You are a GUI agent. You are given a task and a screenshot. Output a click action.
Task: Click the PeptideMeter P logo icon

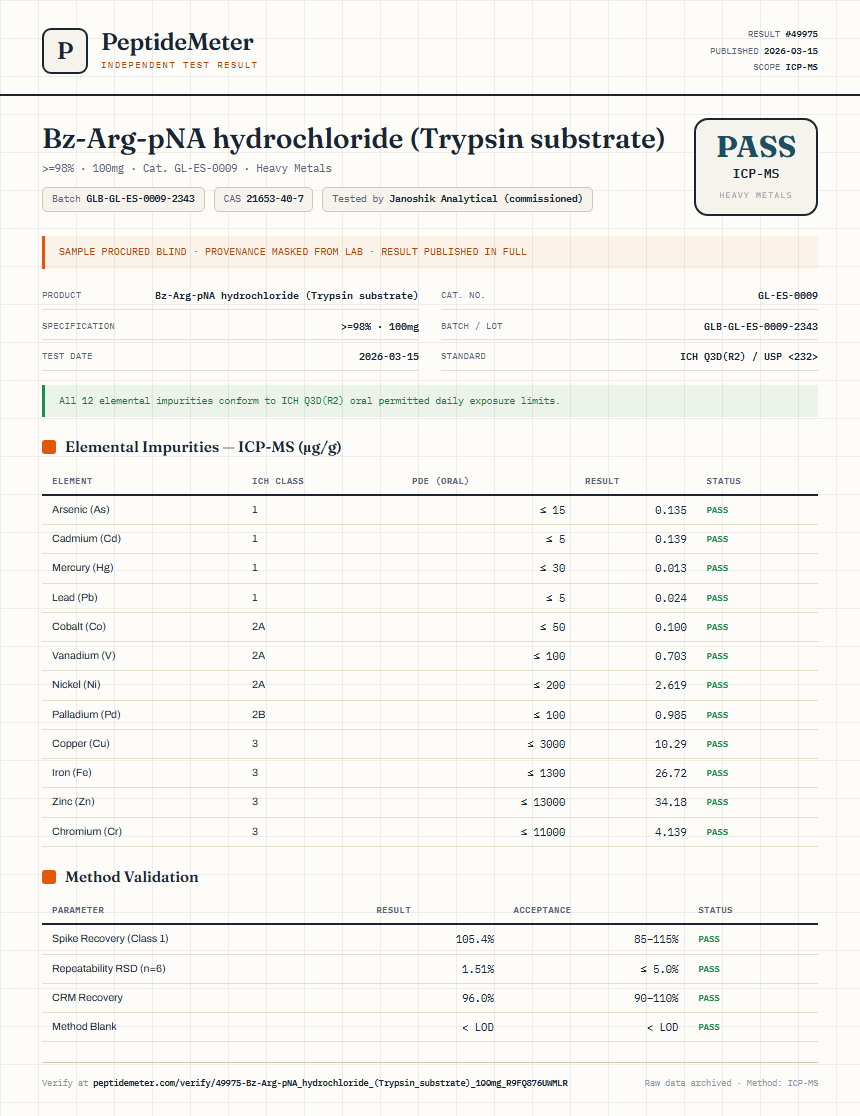(65, 51)
